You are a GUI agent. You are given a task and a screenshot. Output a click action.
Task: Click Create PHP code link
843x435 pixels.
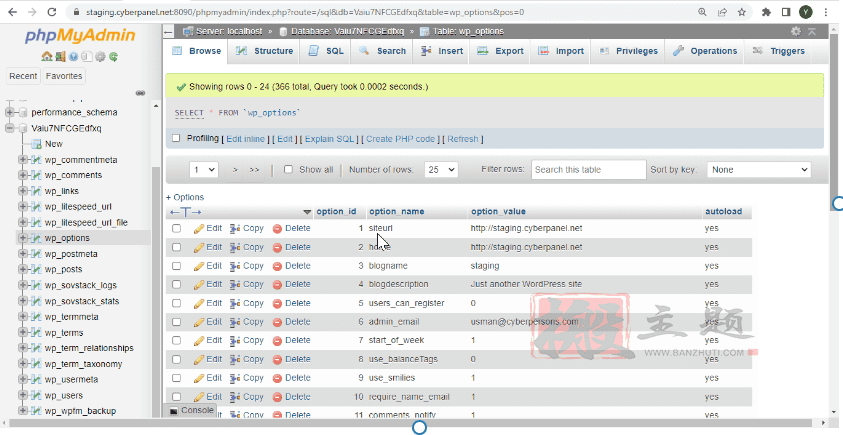pos(401,139)
